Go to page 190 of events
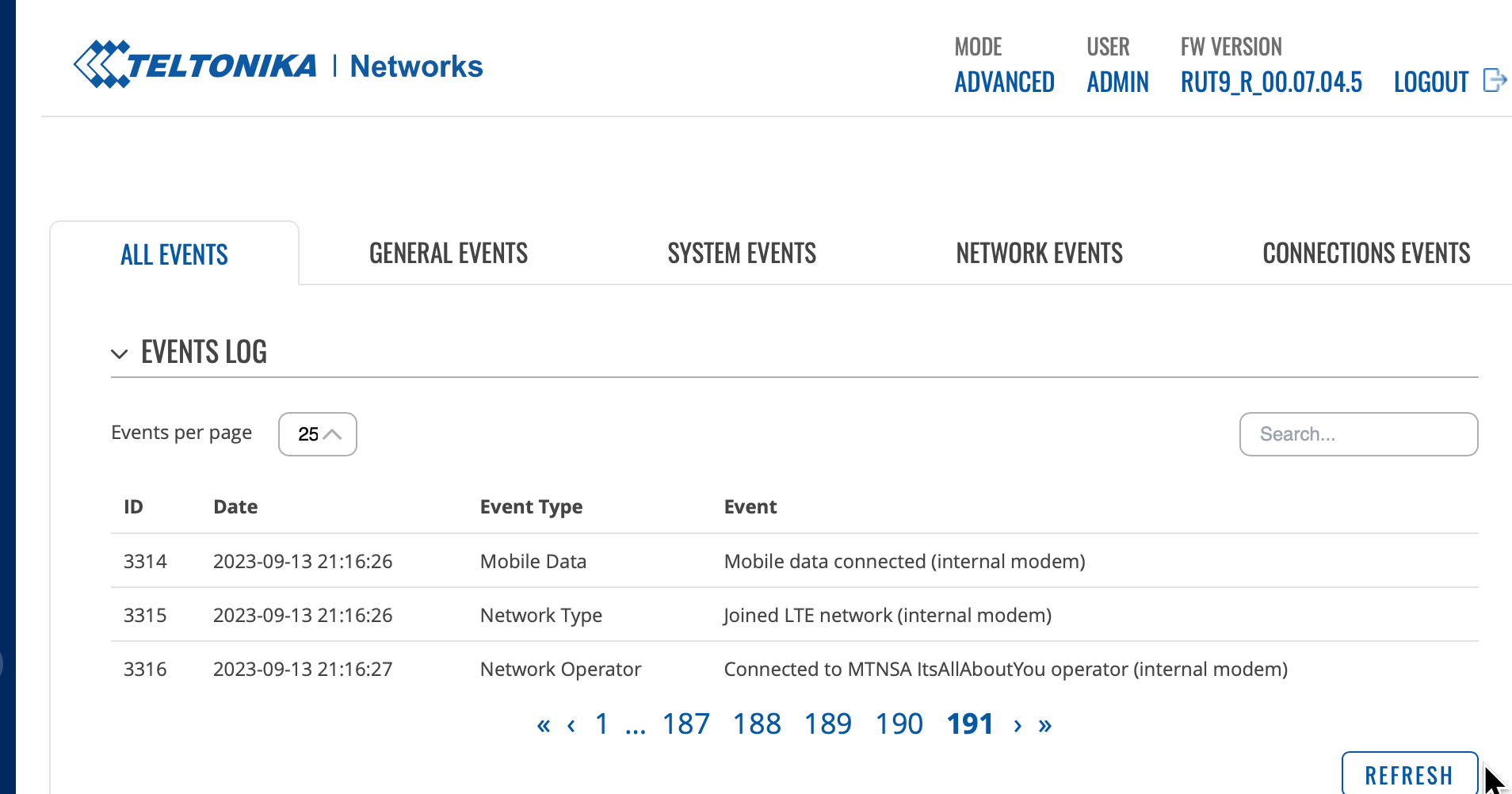The height and width of the screenshot is (794, 1512). [899, 724]
